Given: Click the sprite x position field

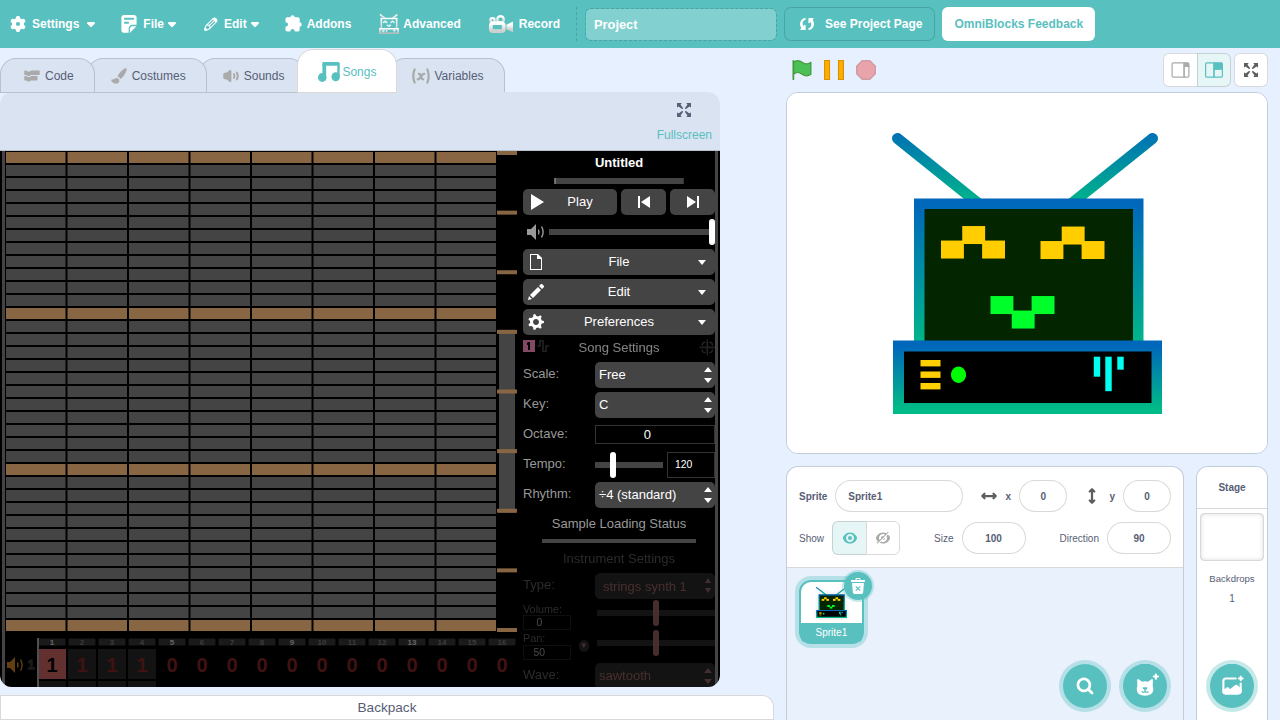Looking at the screenshot, I should click(x=1043, y=496).
